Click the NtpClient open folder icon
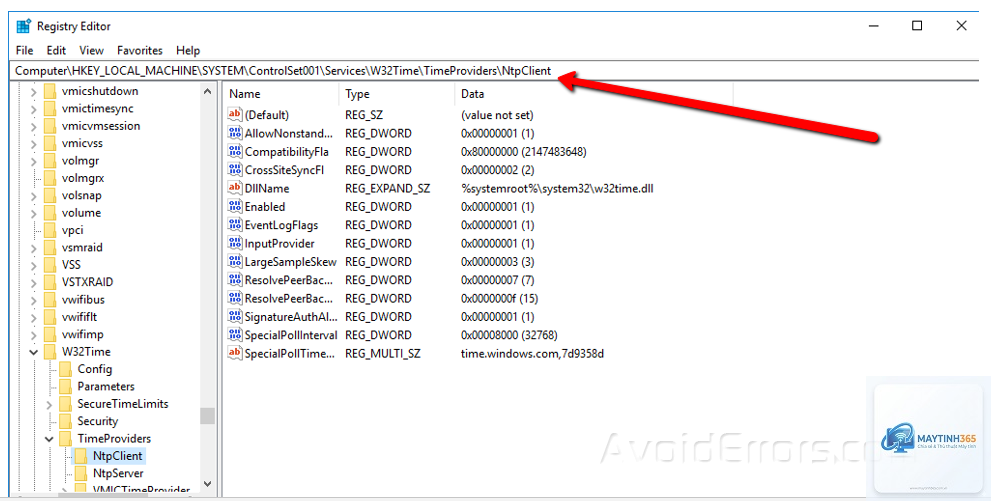 pos(81,456)
